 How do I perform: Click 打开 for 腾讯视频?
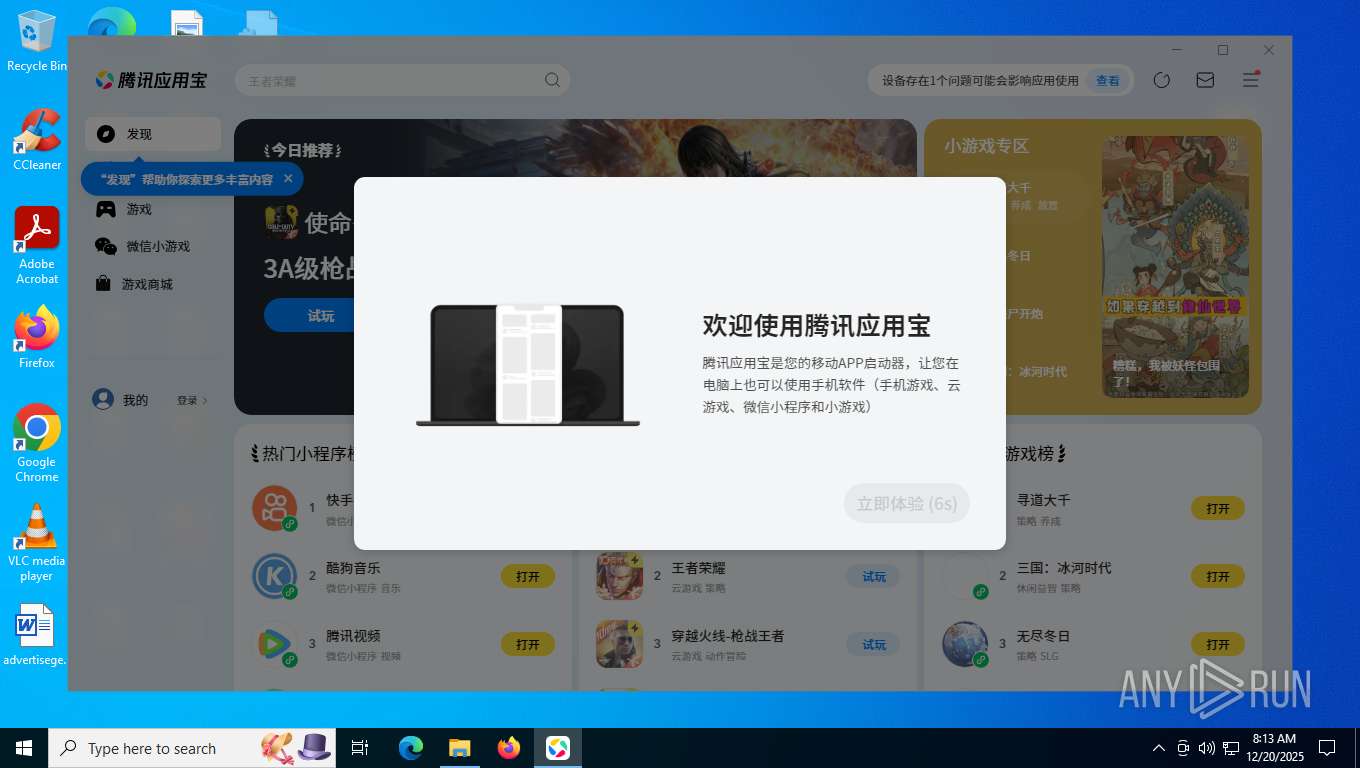click(528, 644)
